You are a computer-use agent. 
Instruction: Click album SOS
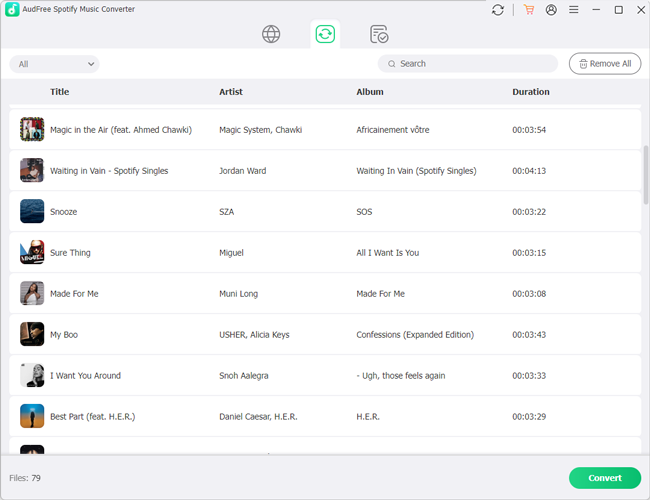[x=364, y=212]
